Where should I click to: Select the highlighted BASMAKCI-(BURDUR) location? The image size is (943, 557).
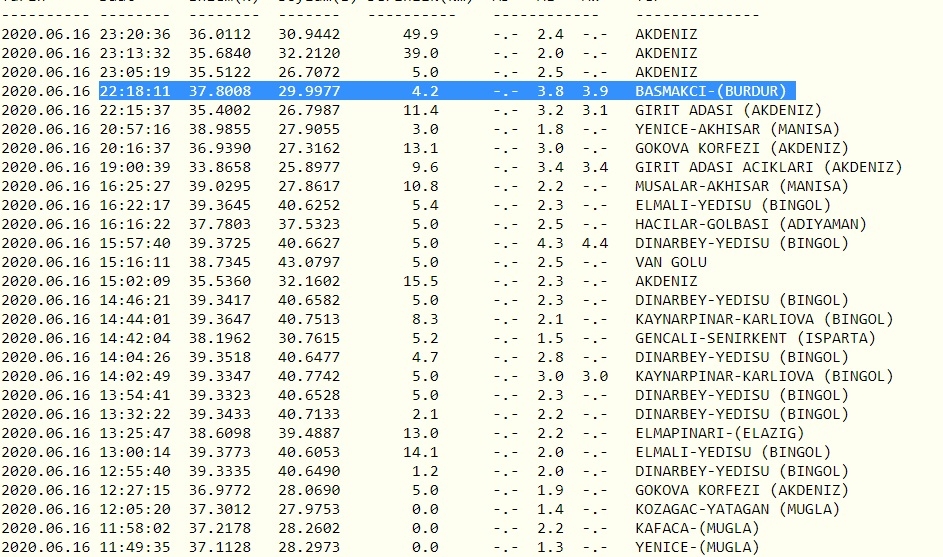pos(710,91)
